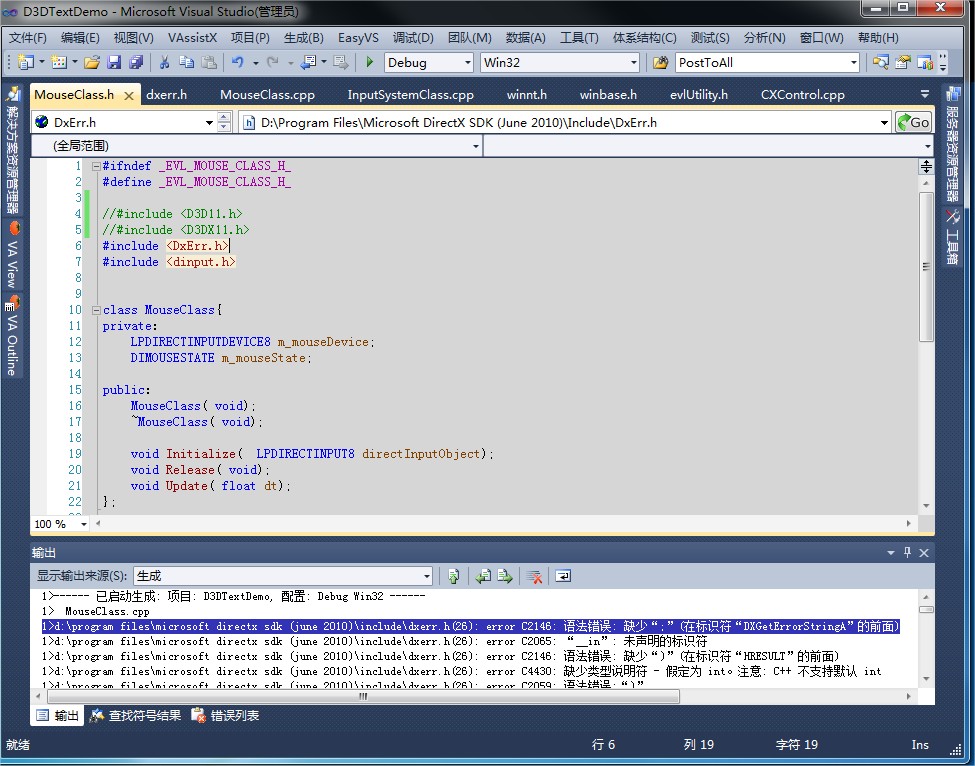Viewport: 975px width, 766px height.
Task: Open the output panel window position dropdown
Action: [891, 552]
